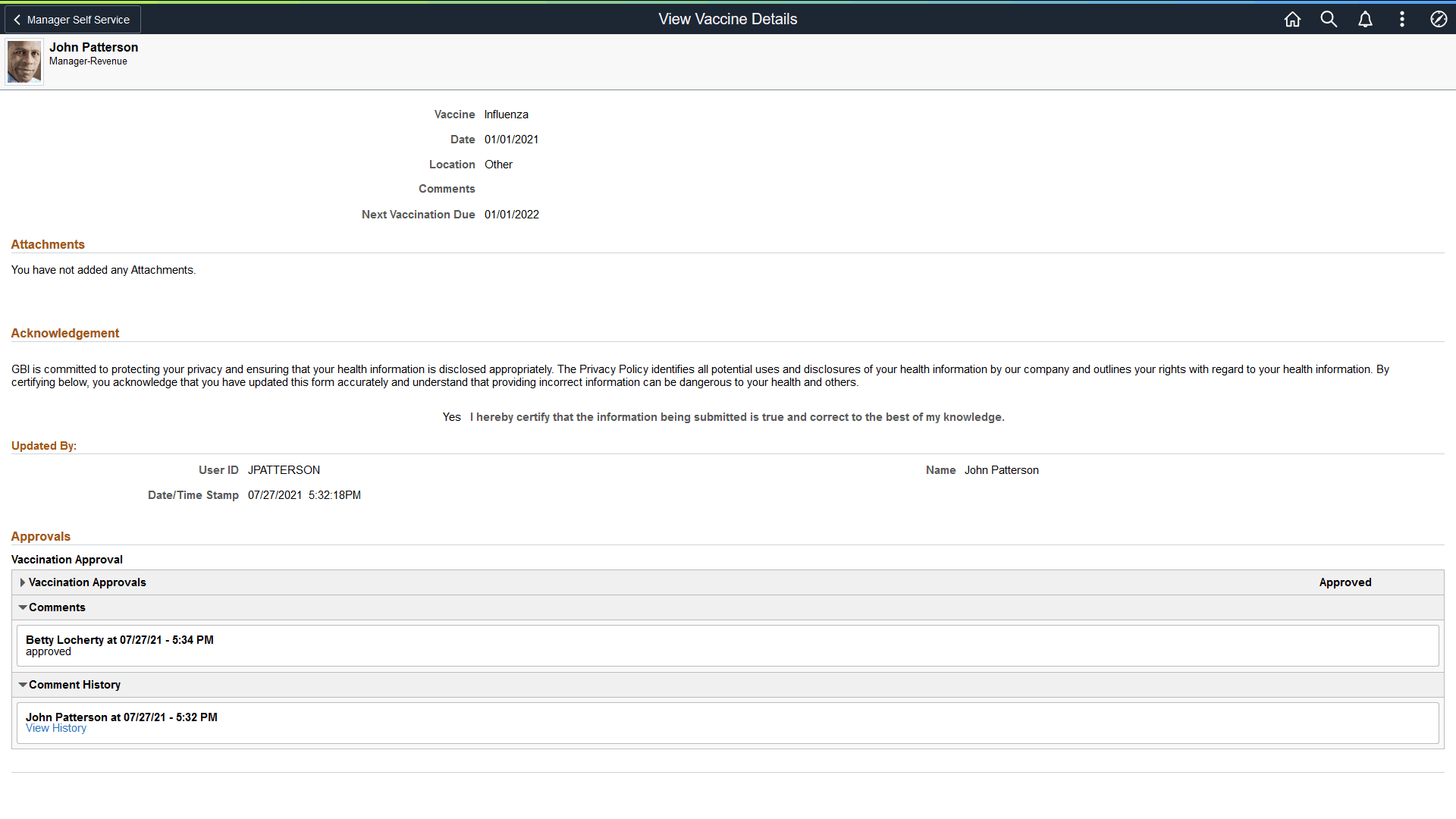This screenshot has width=1456, height=819.
Task: Click the Approvals section heading
Action: pyautogui.click(x=41, y=536)
